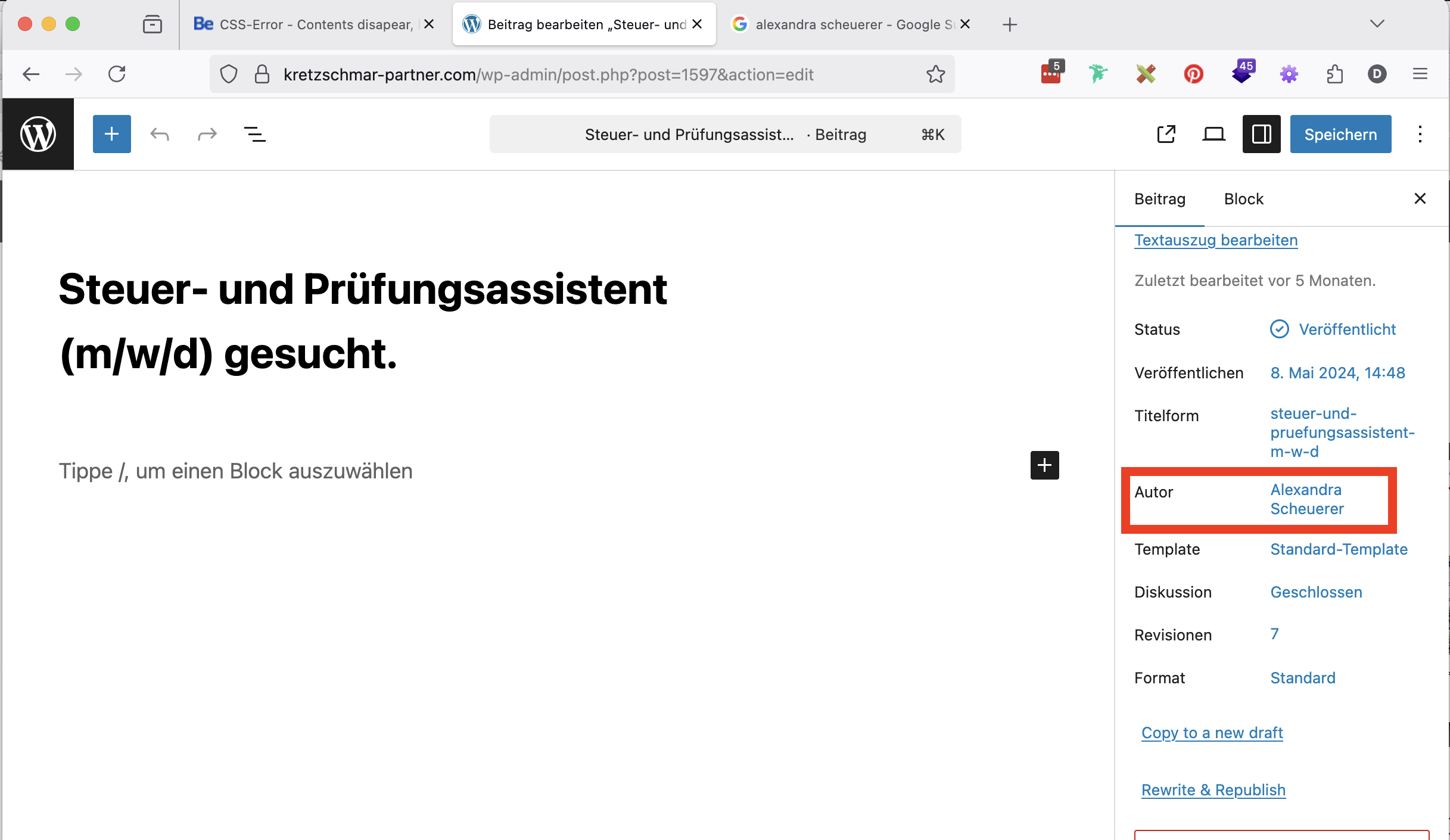Screen dimensions: 1450x840
Task: Click the Rewrite & Republish link
Action: click(x=1213, y=790)
